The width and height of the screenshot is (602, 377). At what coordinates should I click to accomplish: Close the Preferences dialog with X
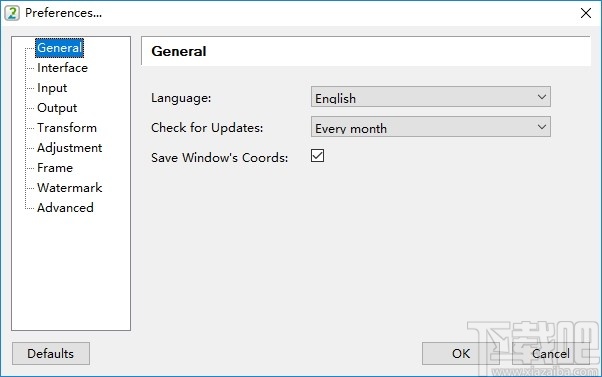[585, 13]
